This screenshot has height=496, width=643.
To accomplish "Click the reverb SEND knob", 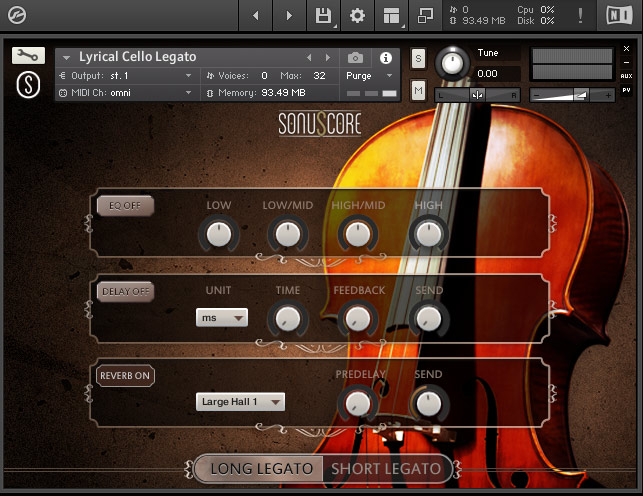I will tap(429, 404).
